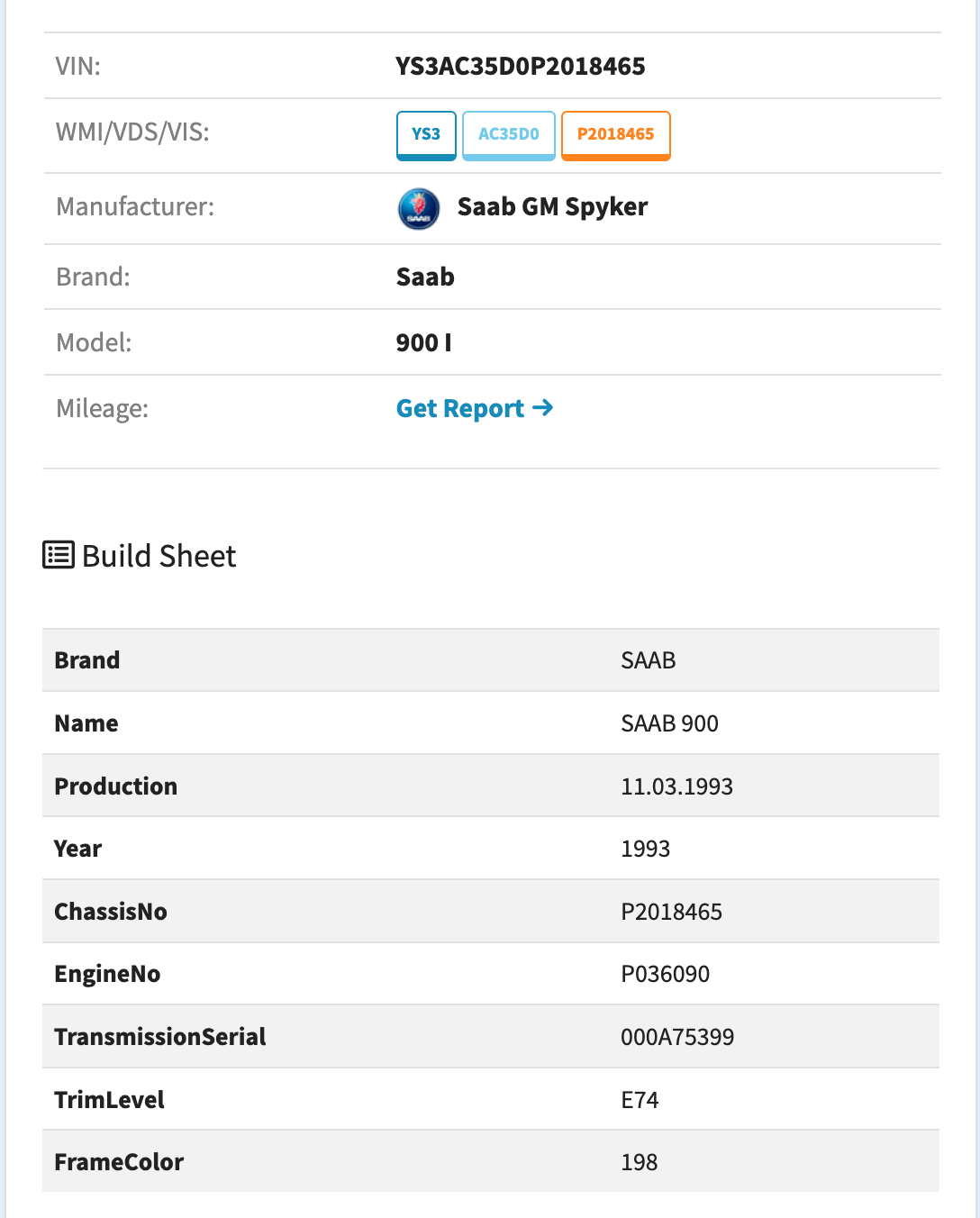
Task: Select the AC35D0 VDS badge
Action: pos(509,135)
